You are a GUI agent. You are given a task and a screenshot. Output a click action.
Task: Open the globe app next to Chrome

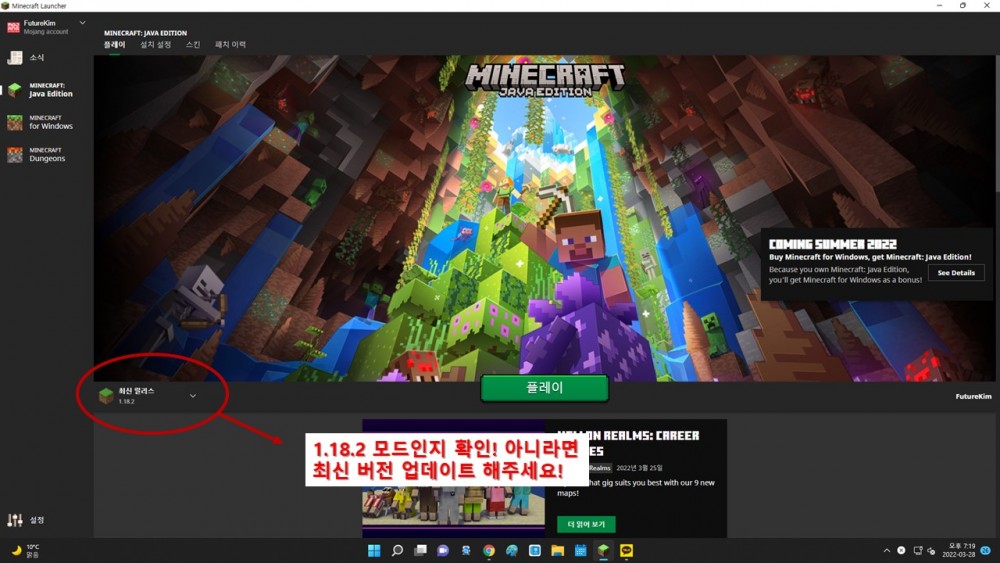512,550
